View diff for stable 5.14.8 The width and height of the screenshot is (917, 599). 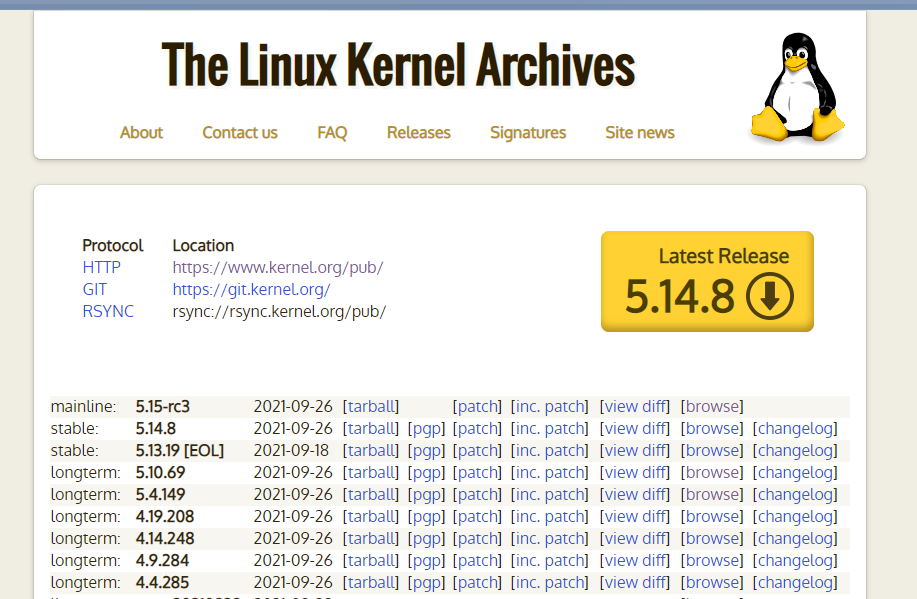coord(635,429)
